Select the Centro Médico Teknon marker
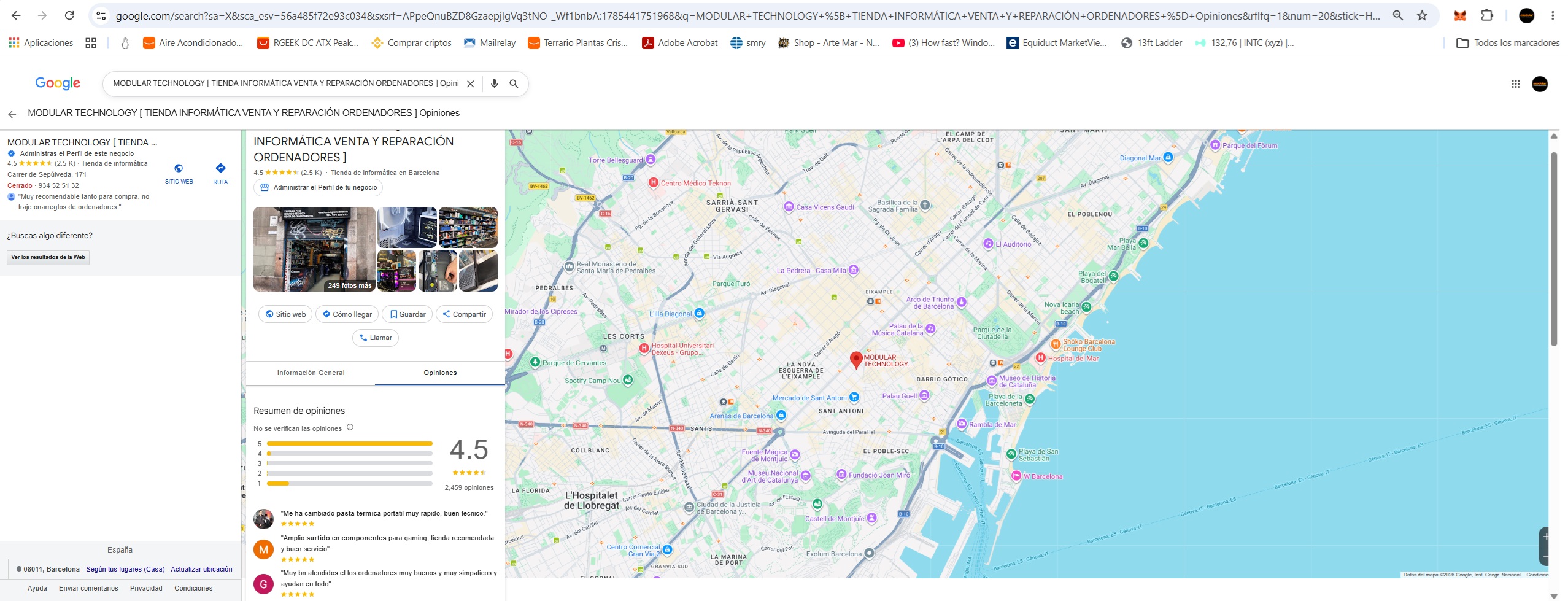 click(x=654, y=182)
